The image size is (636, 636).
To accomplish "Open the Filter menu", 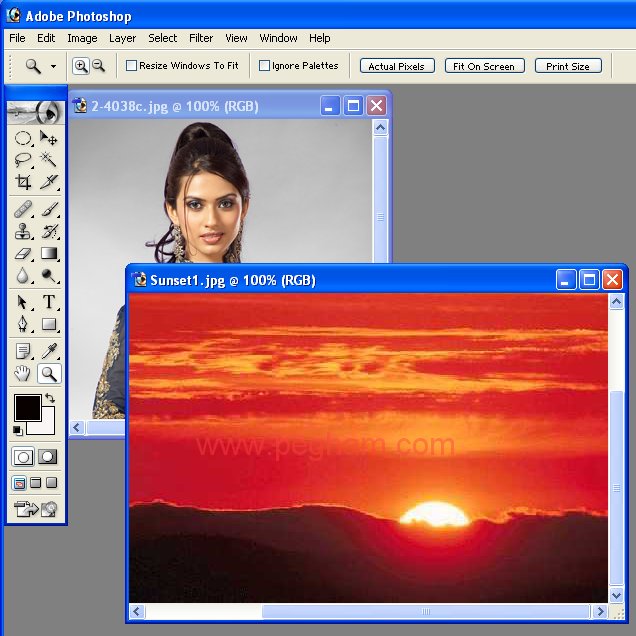I will click(x=201, y=38).
